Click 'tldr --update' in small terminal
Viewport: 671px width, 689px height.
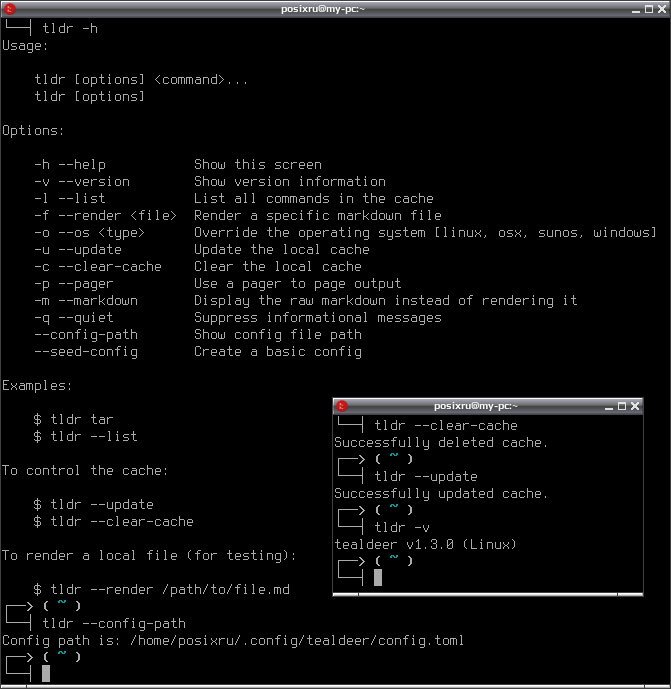coord(426,477)
